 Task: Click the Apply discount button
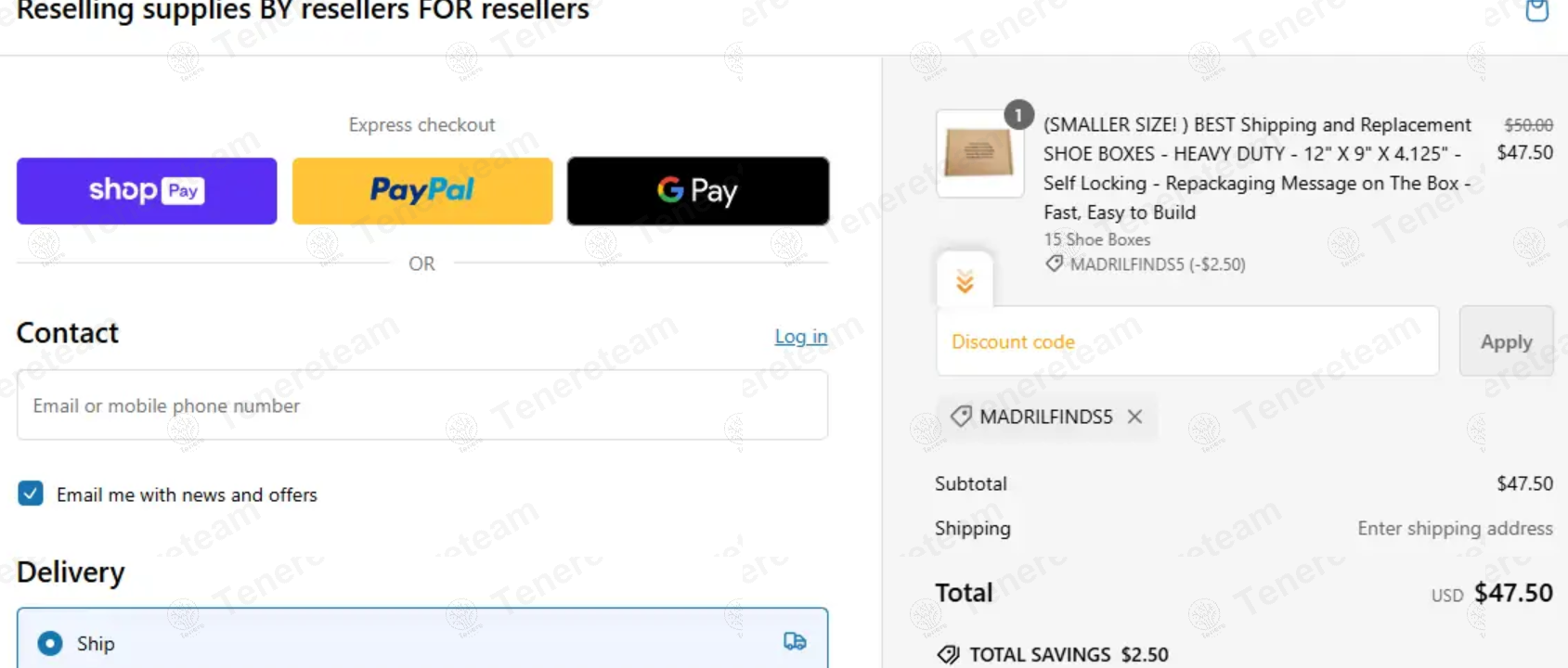[x=1506, y=341]
